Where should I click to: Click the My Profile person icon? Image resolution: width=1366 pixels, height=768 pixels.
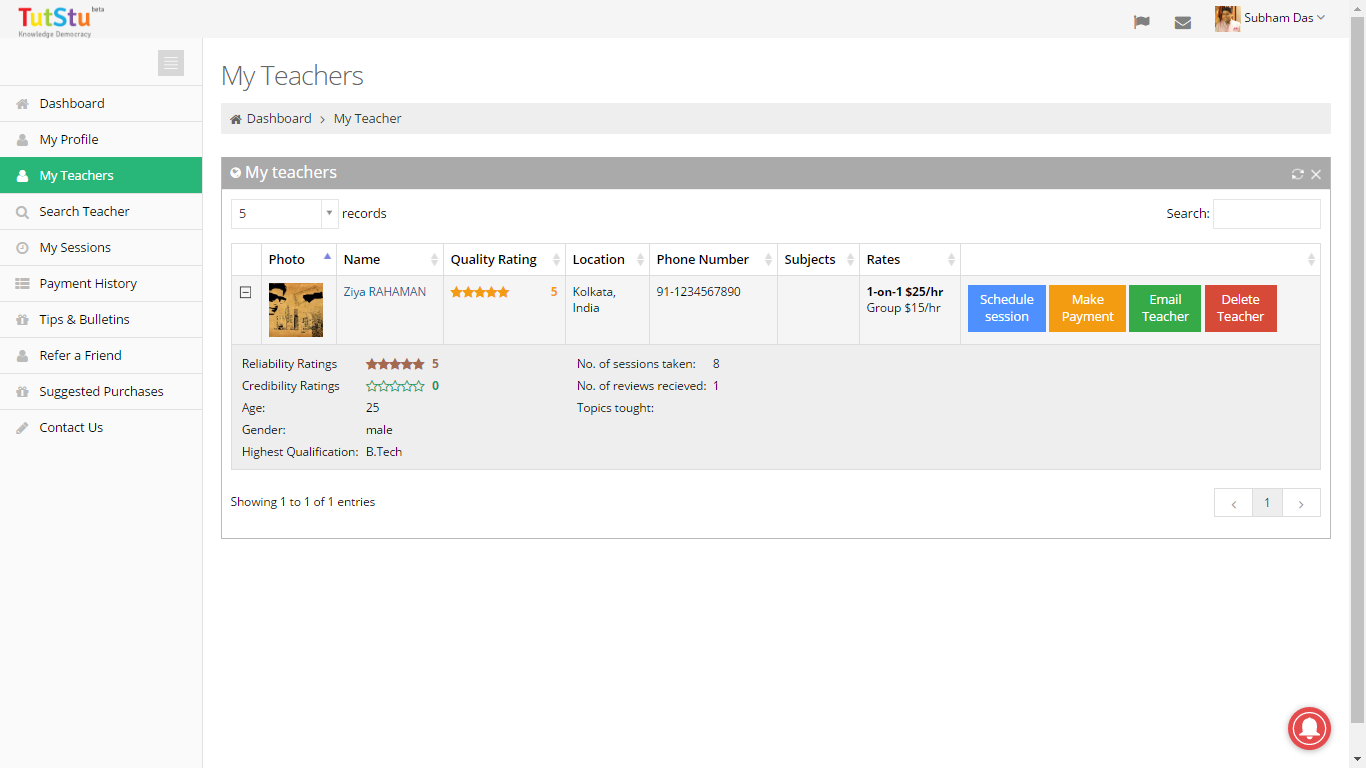tap(22, 140)
